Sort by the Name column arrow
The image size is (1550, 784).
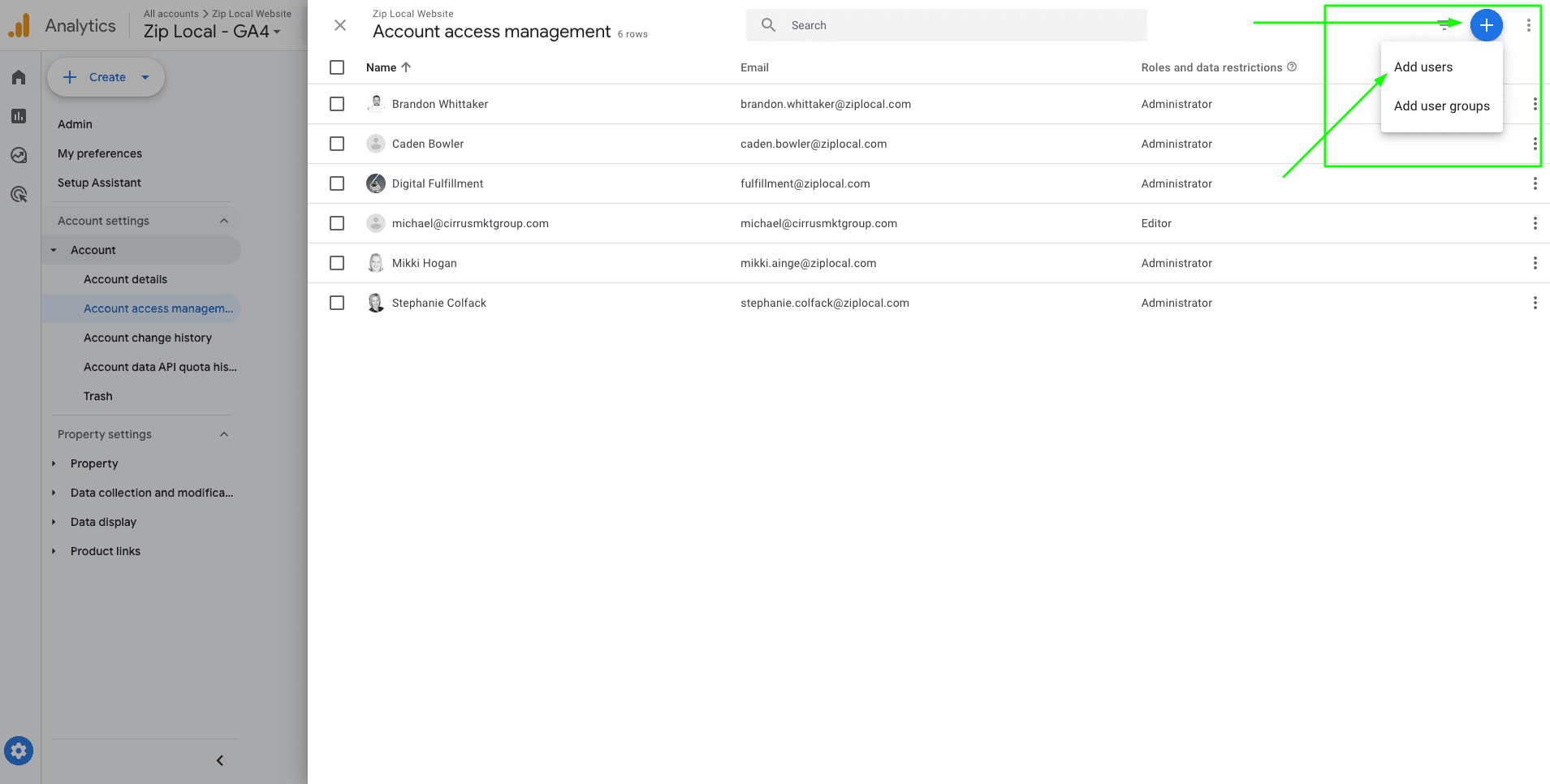[406, 67]
